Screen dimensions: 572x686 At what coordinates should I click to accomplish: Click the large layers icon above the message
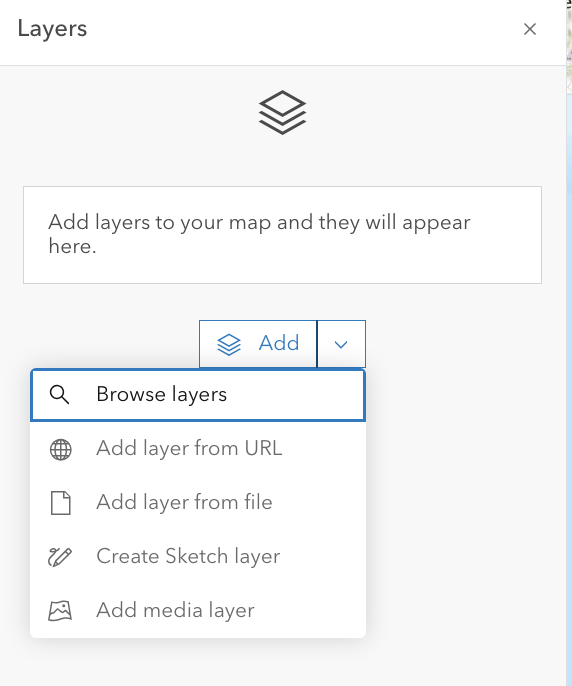pos(282,112)
